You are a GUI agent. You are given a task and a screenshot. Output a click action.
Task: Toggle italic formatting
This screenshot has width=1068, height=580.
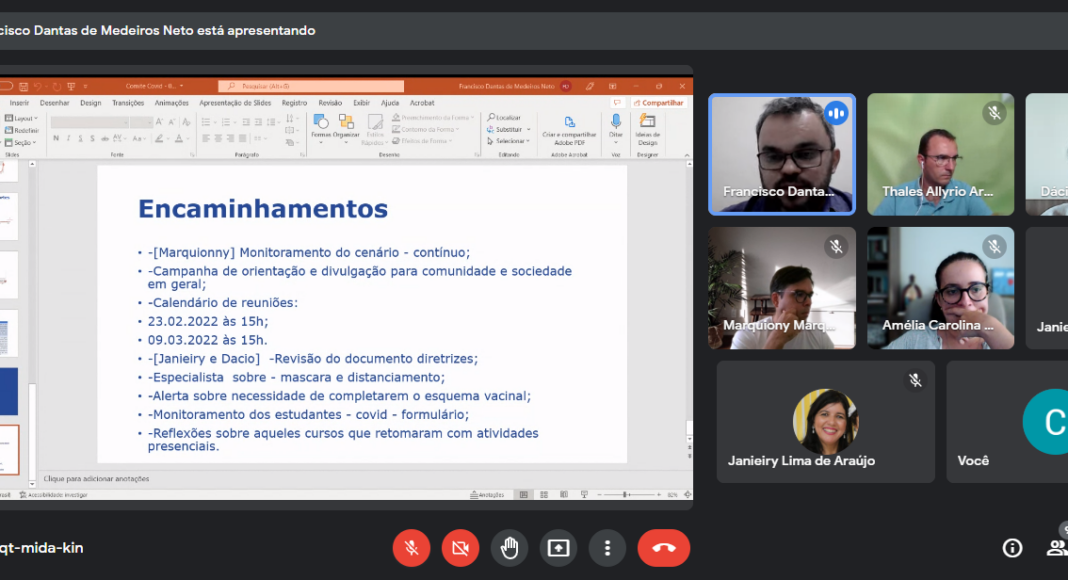tap(68, 139)
